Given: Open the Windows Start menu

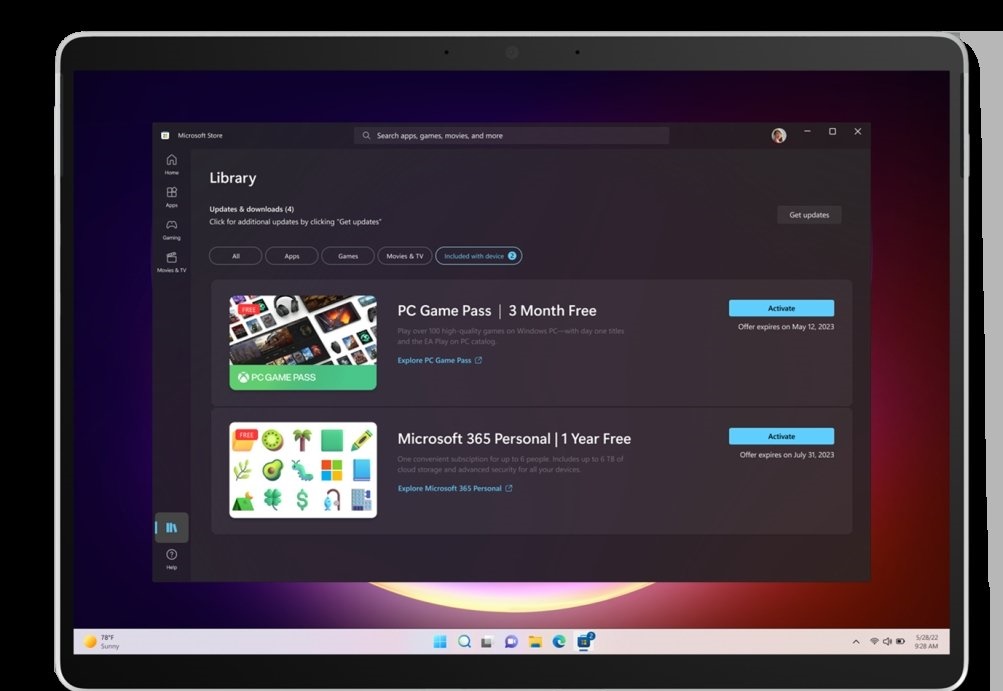Looking at the screenshot, I should point(440,642).
